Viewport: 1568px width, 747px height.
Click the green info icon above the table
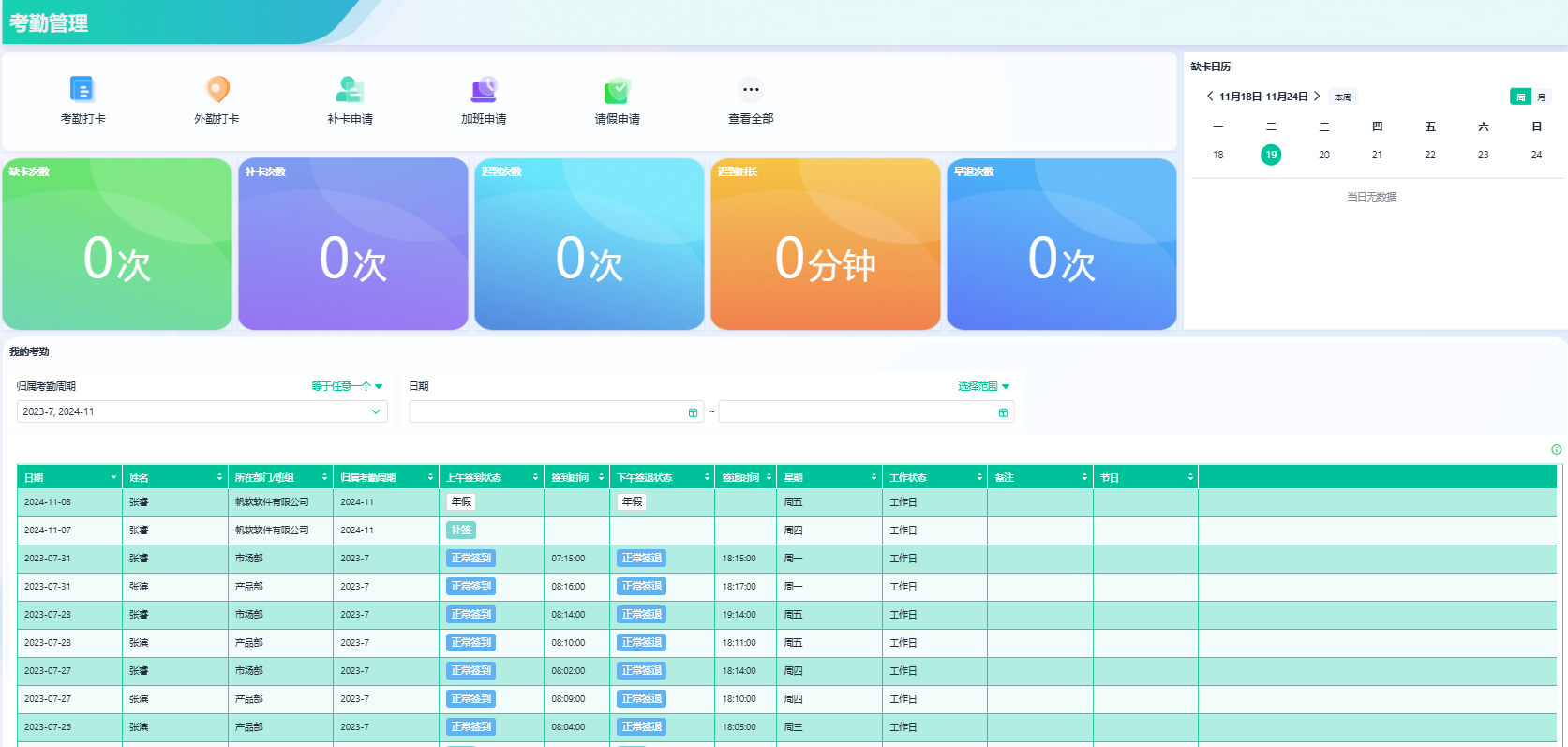click(1556, 450)
